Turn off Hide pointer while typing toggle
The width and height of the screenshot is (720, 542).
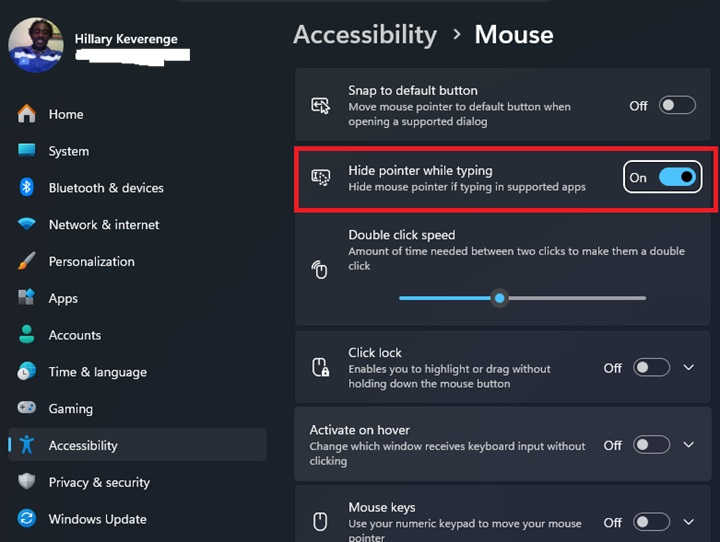pos(677,177)
